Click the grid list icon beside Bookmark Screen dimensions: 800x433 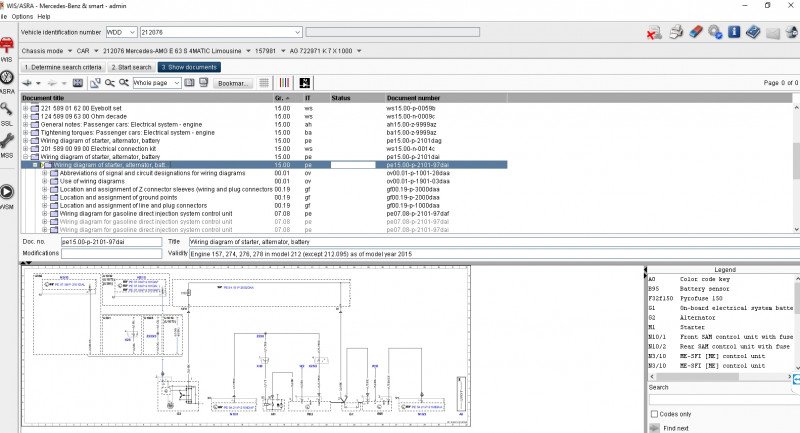(264, 83)
